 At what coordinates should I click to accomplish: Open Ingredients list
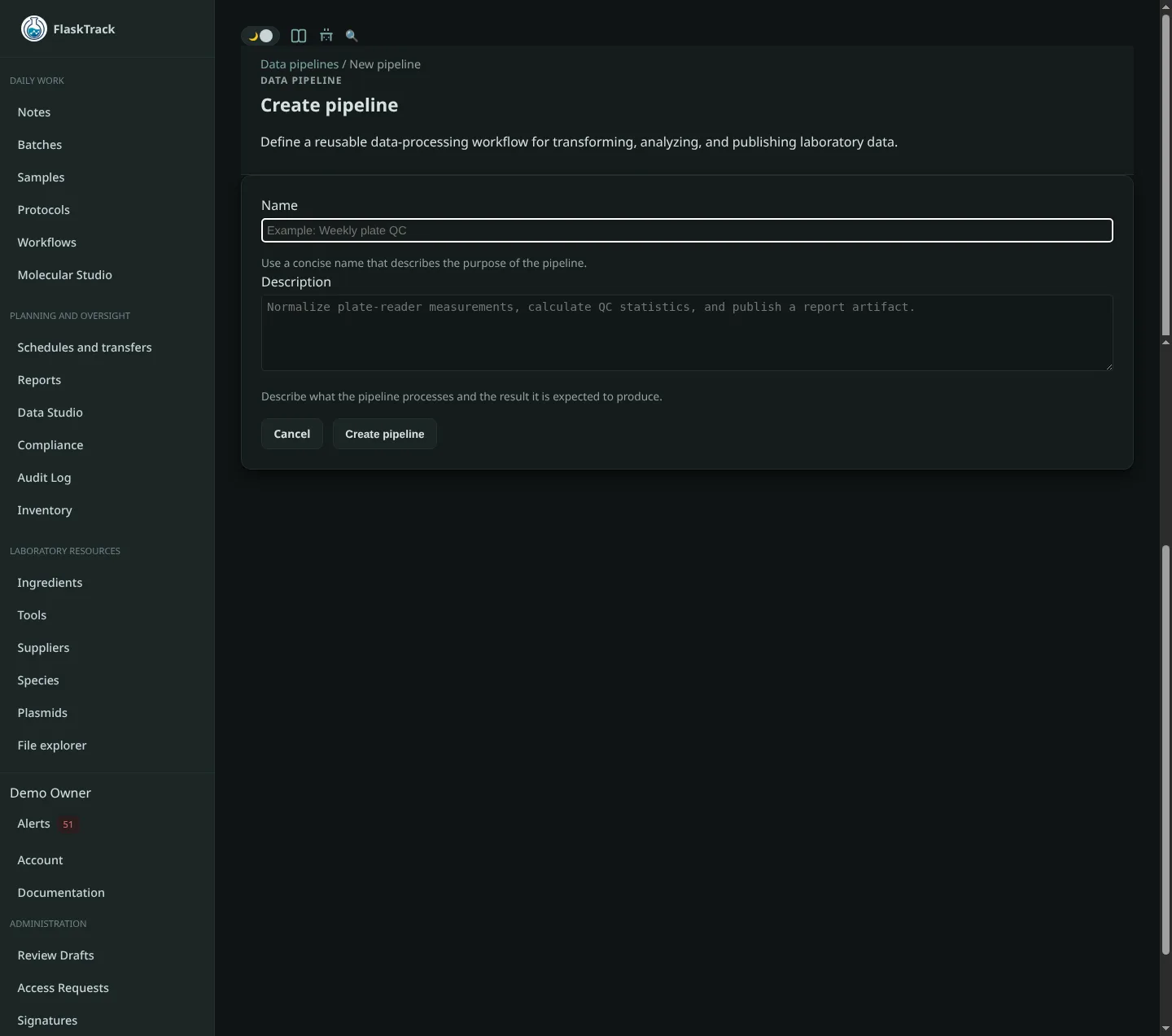[50, 583]
